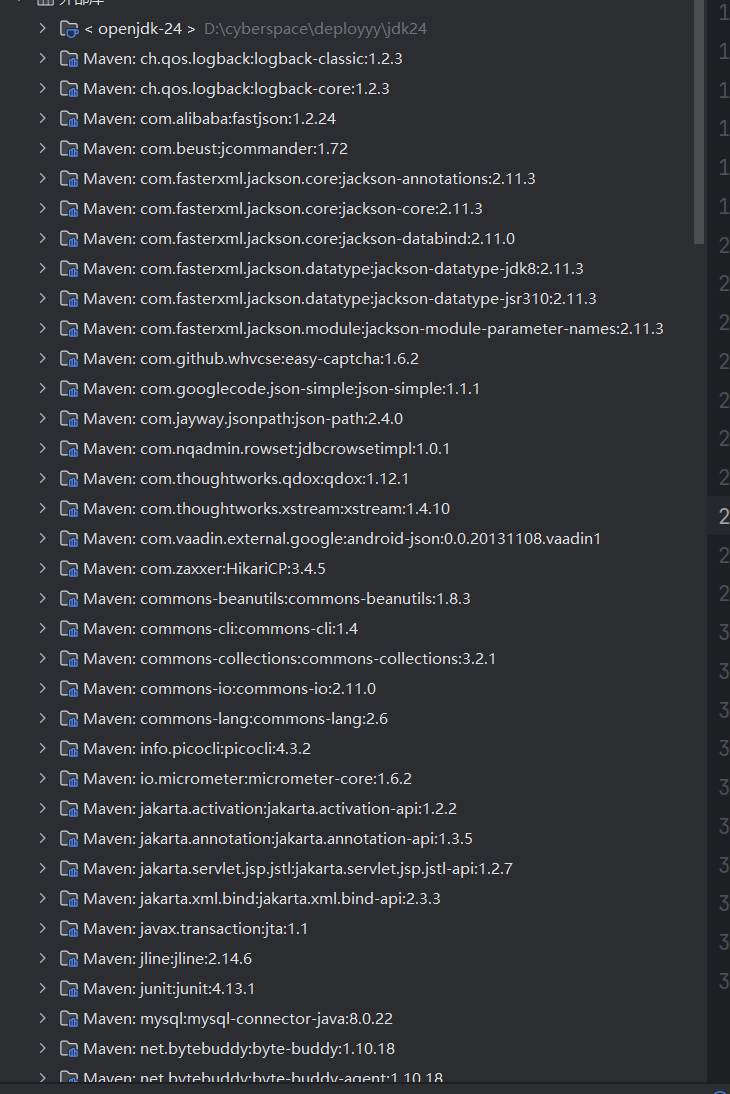Viewport: 730px width, 1094px height.
Task: Click library icon beside easy-captcha:1.6.2
Action: tap(69, 359)
